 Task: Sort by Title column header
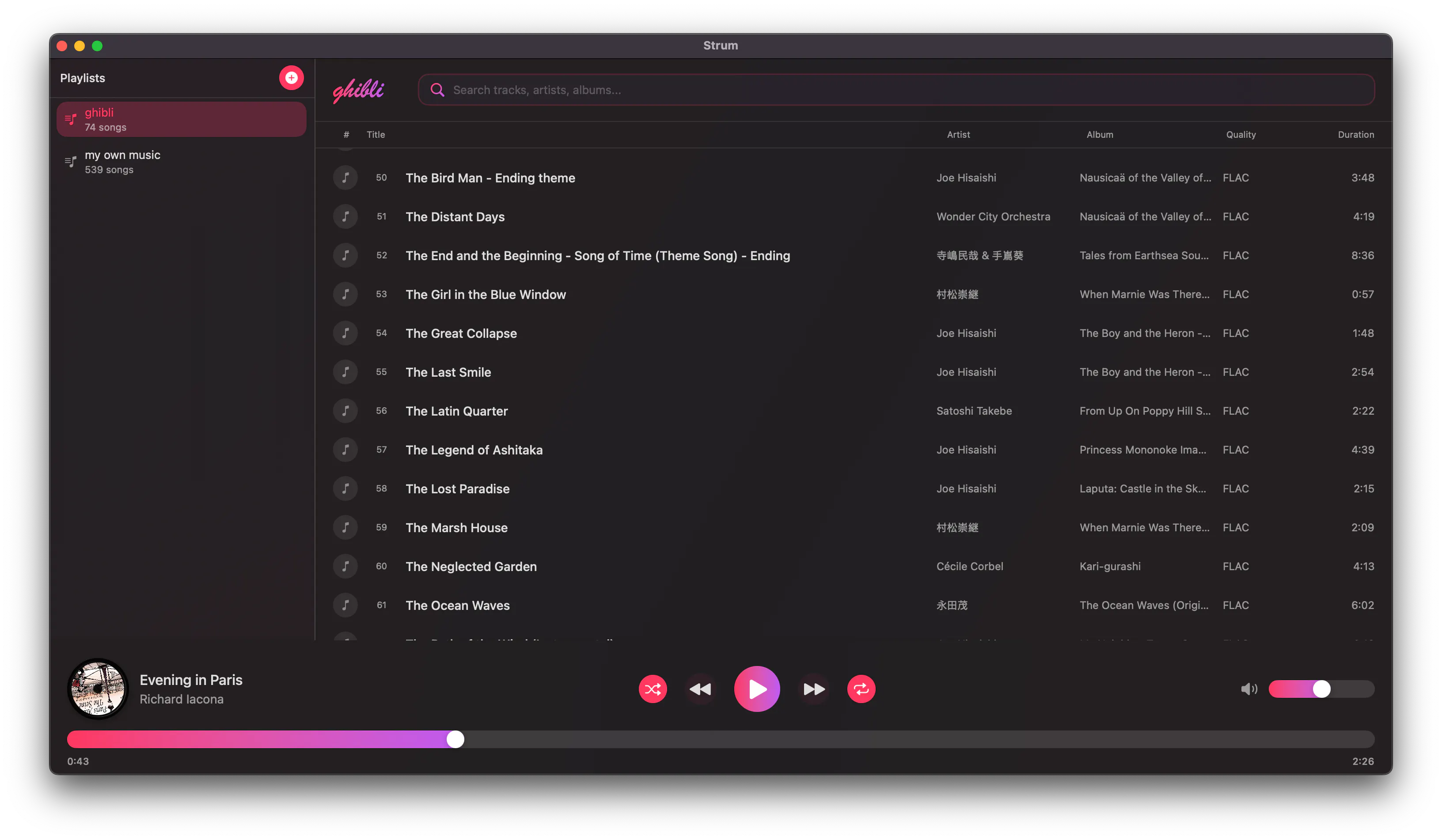(376, 134)
